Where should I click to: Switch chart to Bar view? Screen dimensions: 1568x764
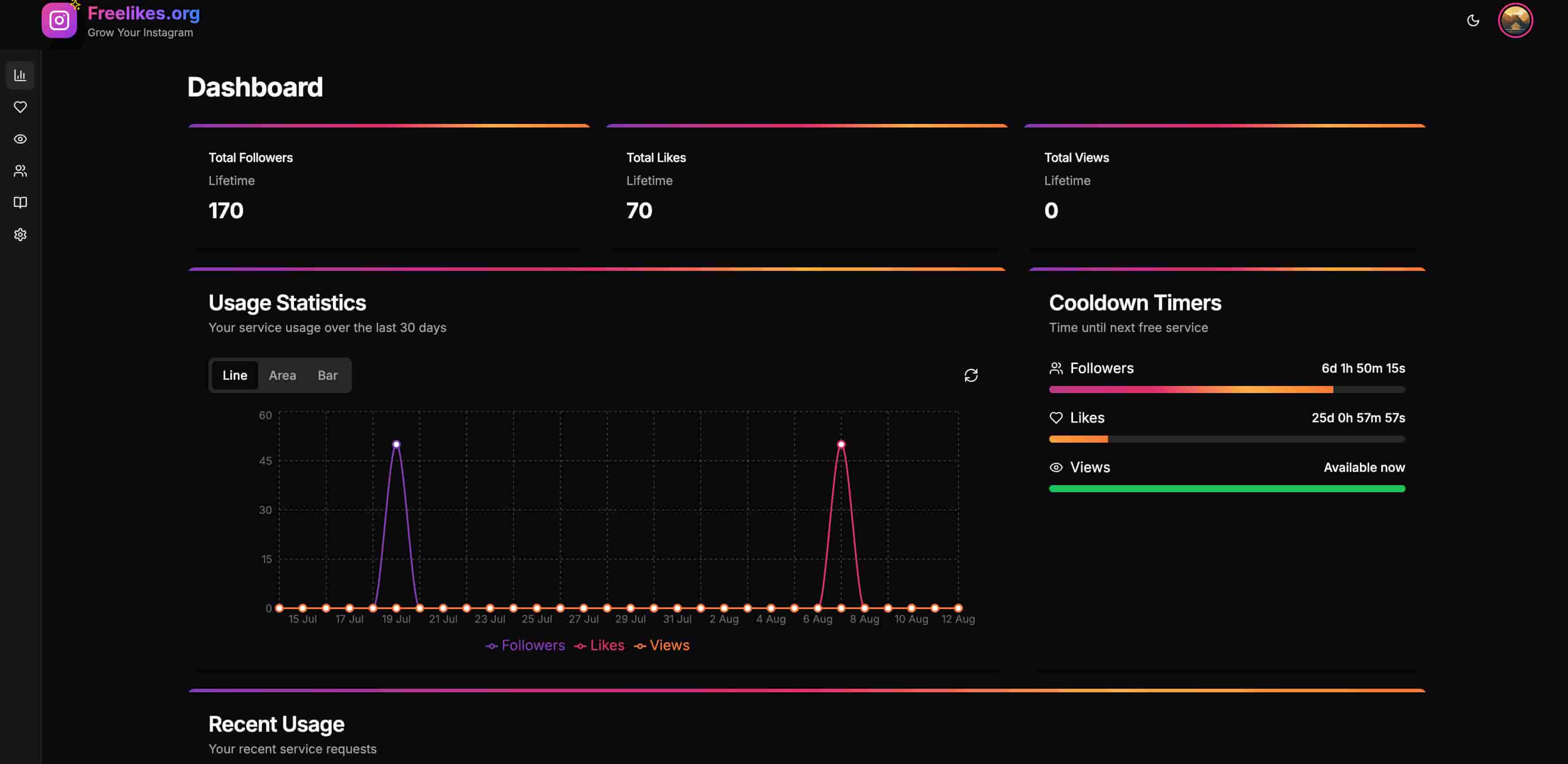click(328, 375)
